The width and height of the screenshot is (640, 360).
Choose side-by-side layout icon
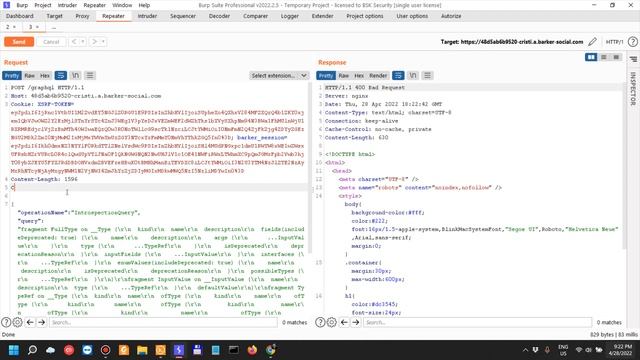pyautogui.click(x=591, y=57)
